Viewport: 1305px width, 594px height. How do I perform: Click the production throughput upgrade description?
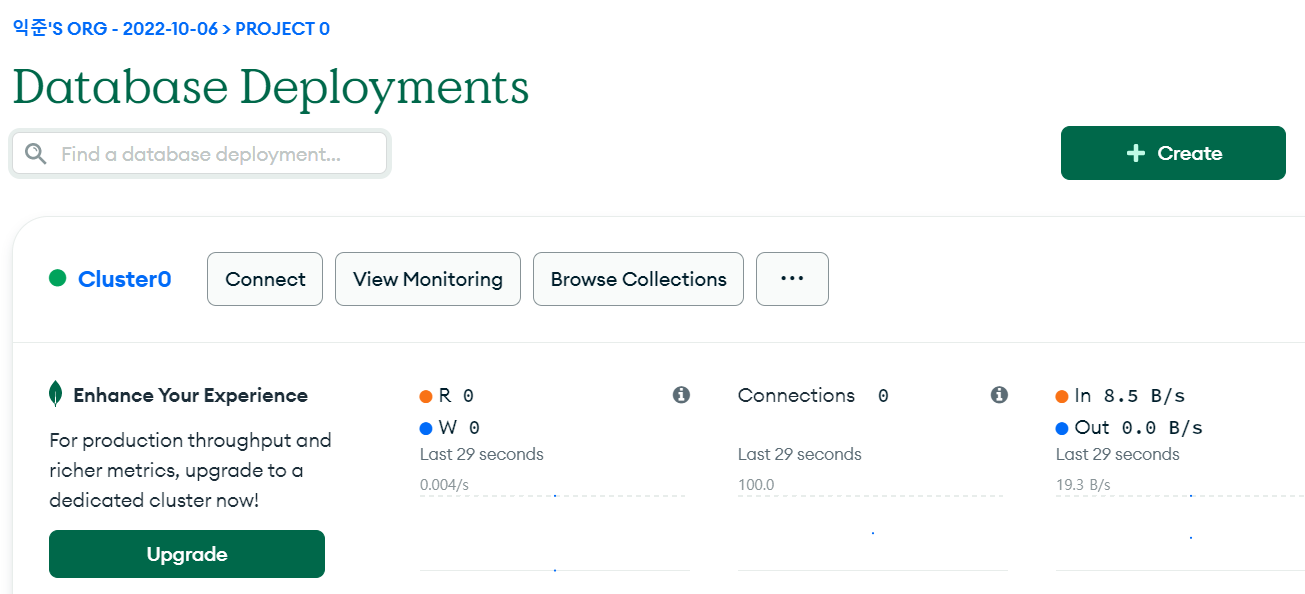pos(190,470)
